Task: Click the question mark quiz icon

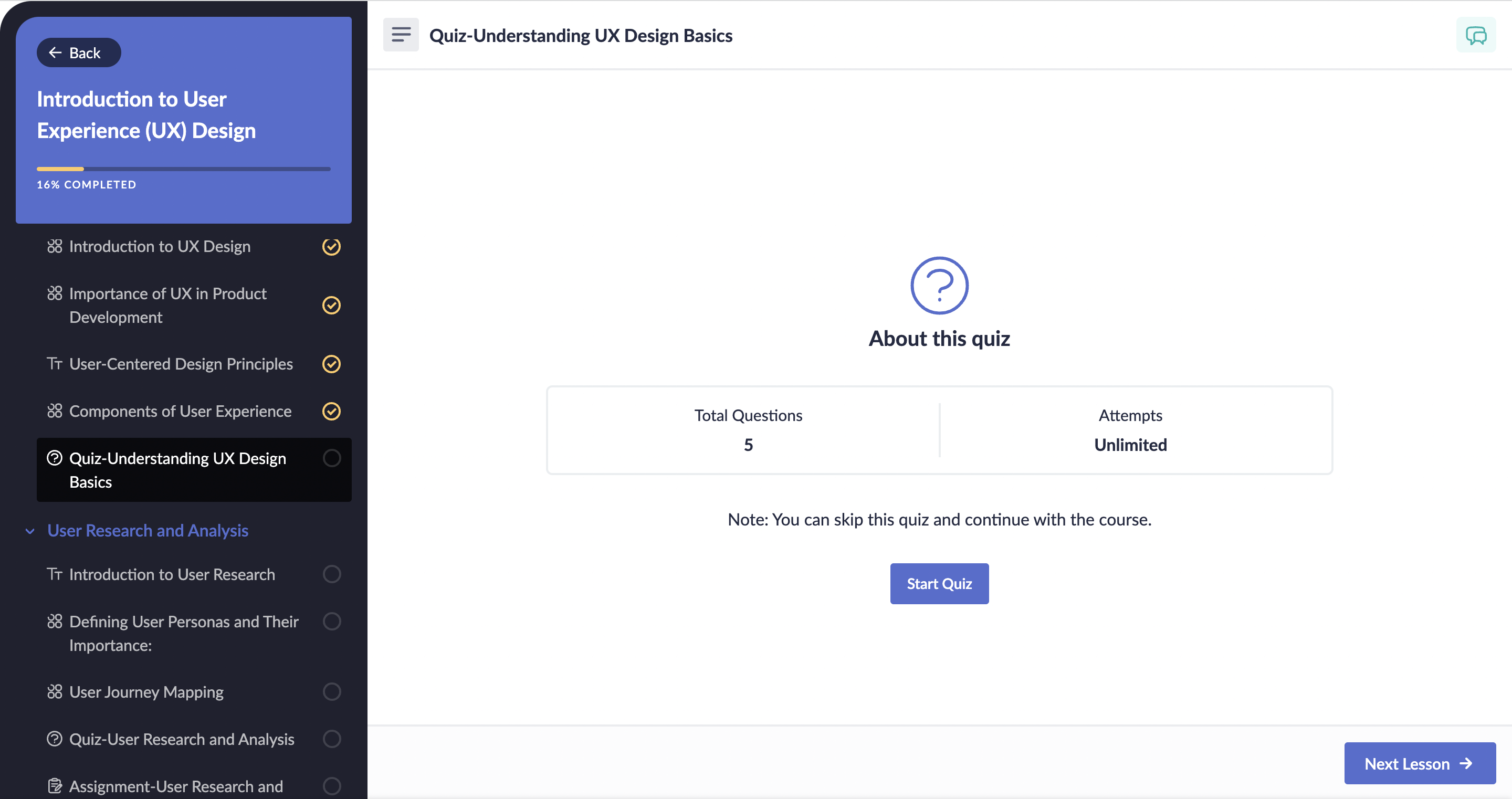Action: coord(939,285)
